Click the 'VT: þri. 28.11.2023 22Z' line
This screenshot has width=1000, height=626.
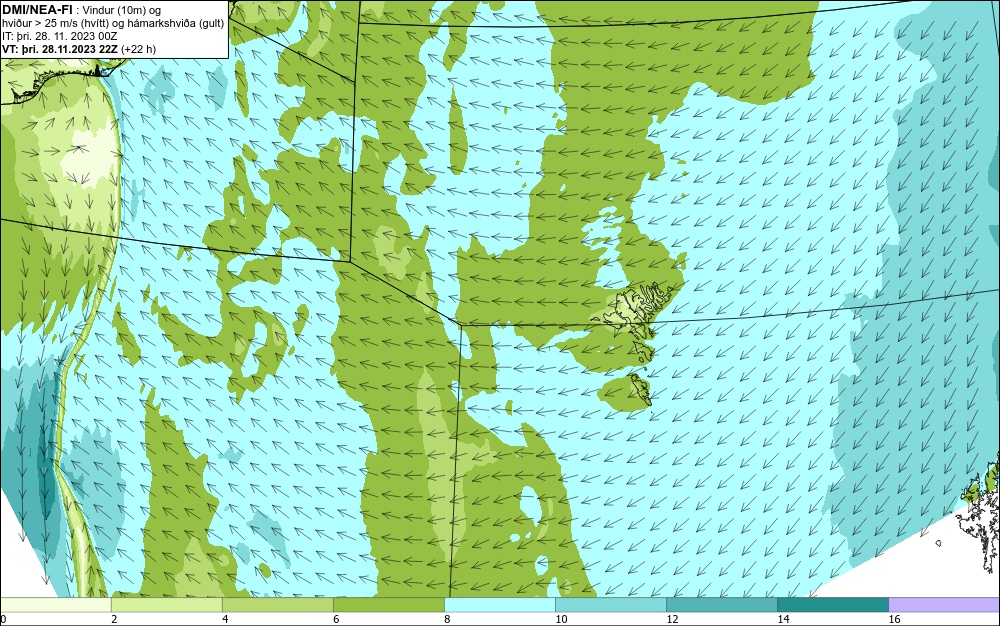click(60, 48)
